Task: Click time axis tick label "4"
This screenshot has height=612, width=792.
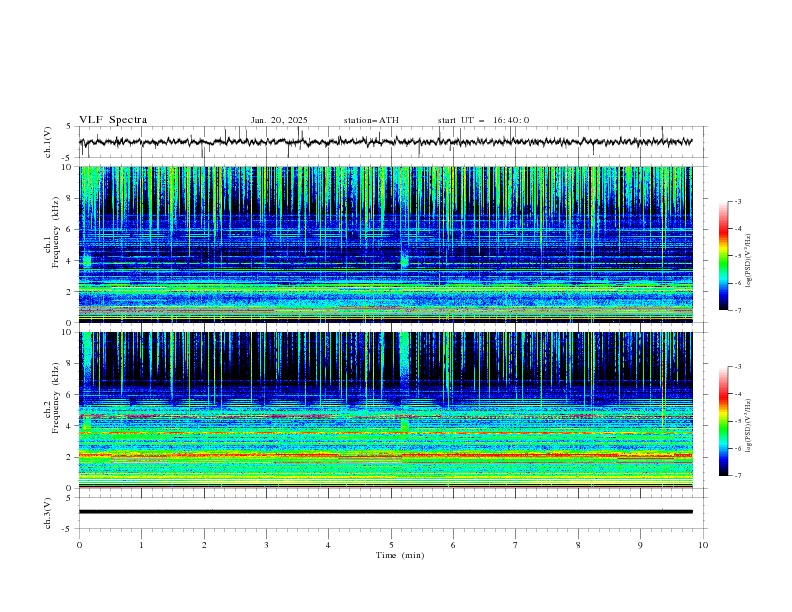Action: (x=328, y=545)
